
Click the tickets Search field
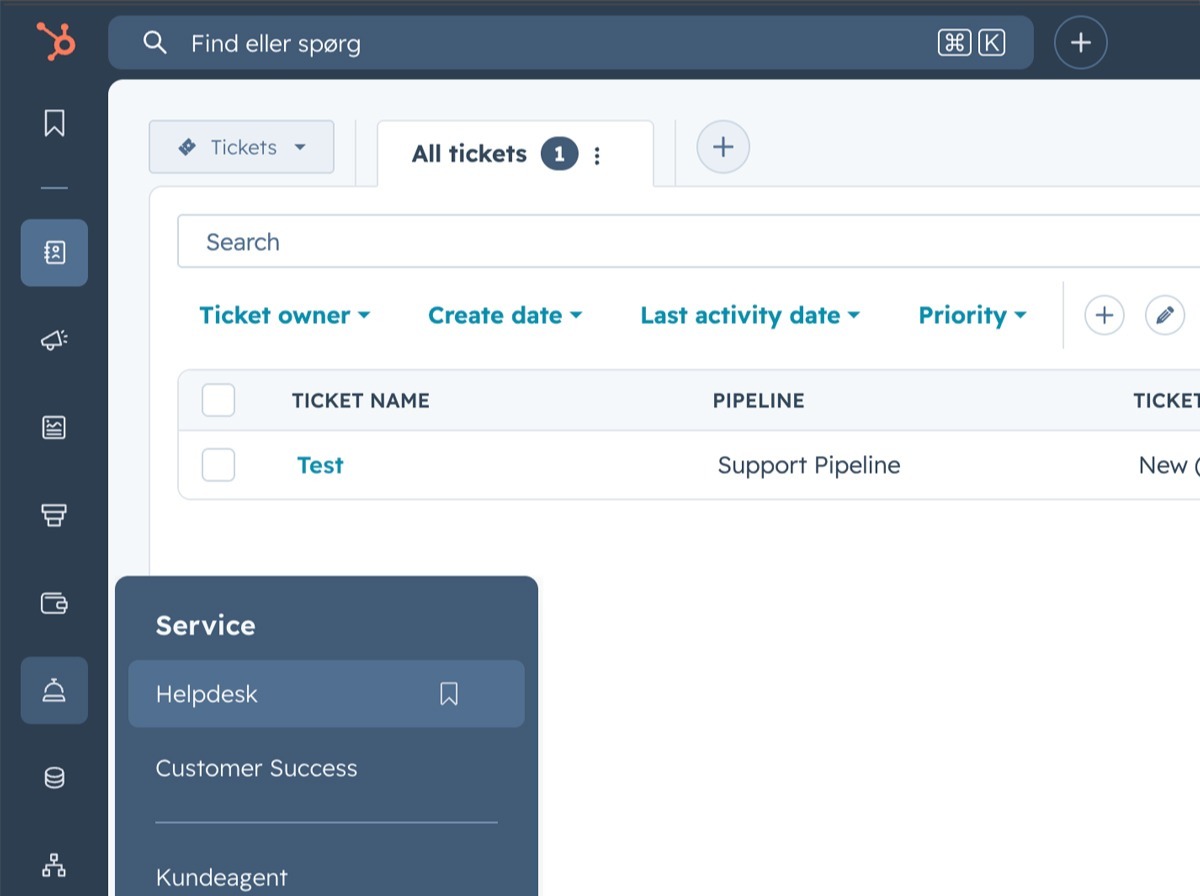tap(688, 242)
